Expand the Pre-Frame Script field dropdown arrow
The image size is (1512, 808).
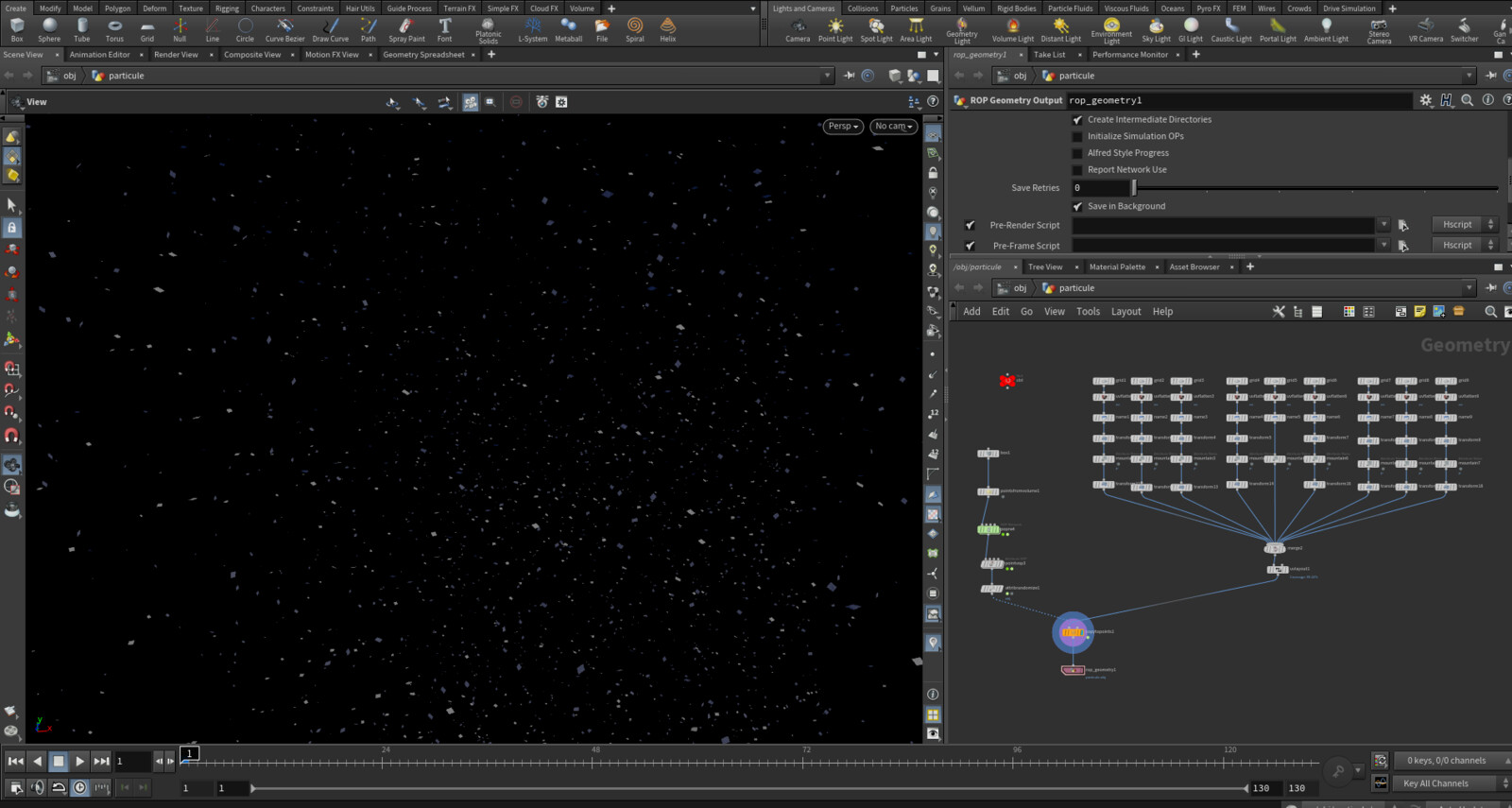tap(1383, 246)
